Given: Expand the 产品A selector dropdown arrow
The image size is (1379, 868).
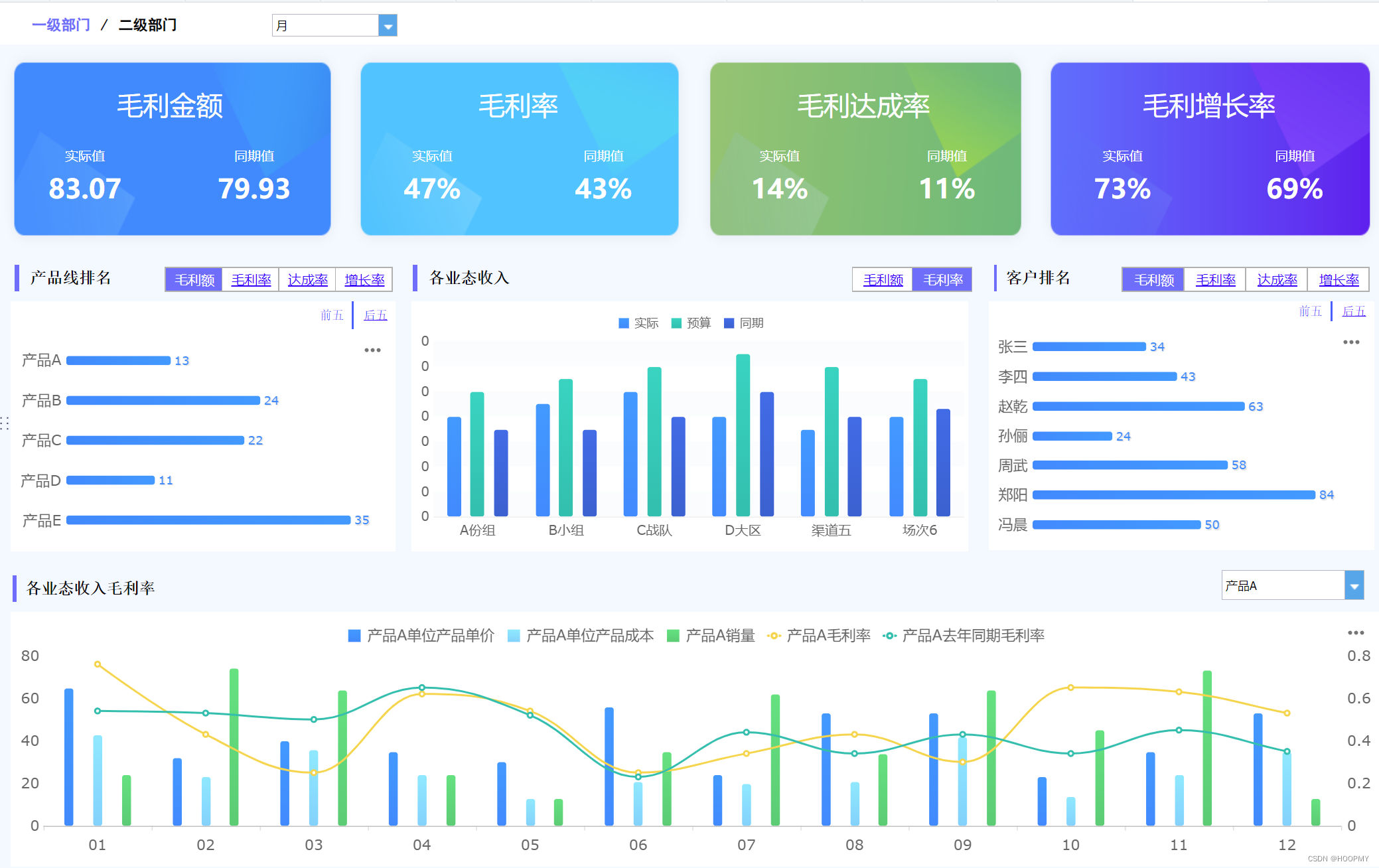Looking at the screenshot, I should pyautogui.click(x=1354, y=586).
